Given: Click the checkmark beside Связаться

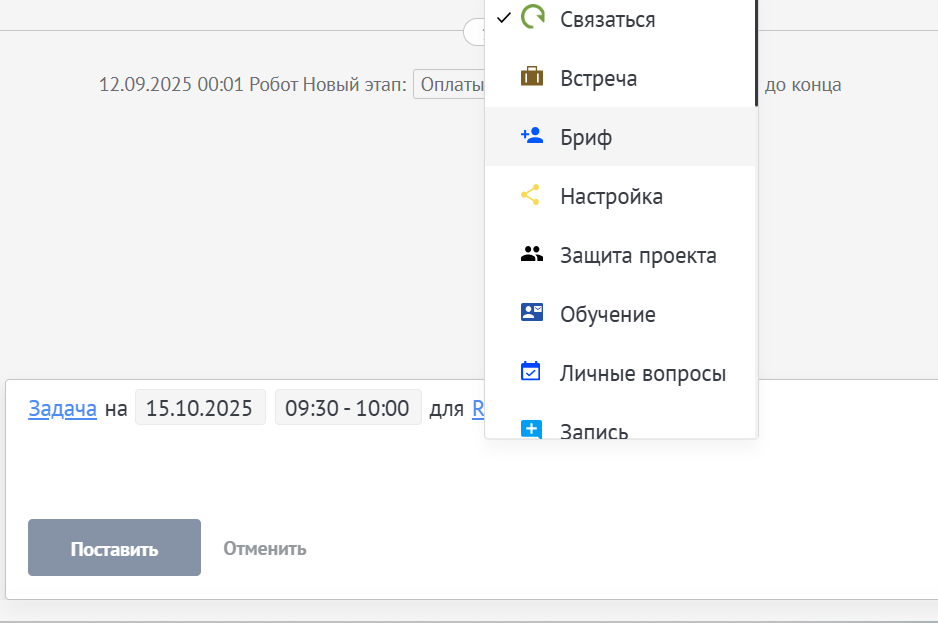Looking at the screenshot, I should click(504, 17).
